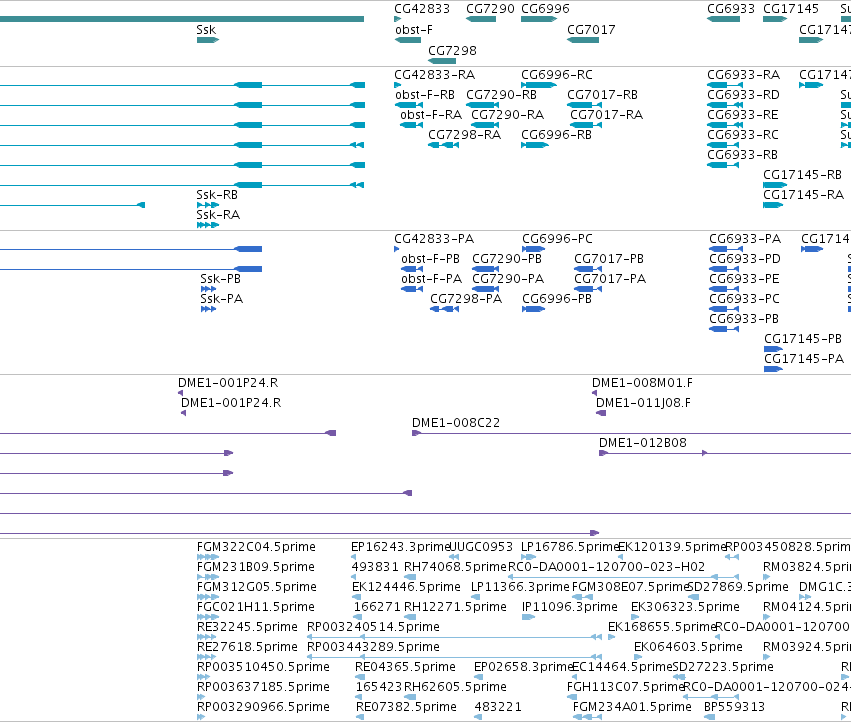
Task: Click EST LP11366.3prime
Action: 520,587
